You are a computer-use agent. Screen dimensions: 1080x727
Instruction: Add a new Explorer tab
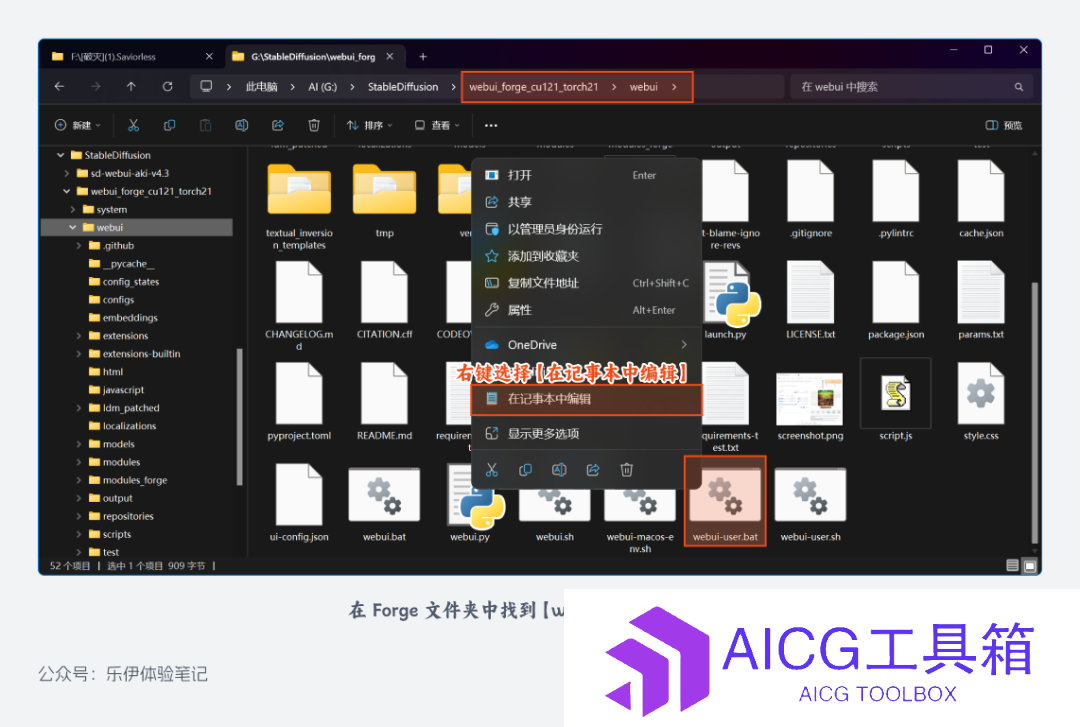(423, 57)
